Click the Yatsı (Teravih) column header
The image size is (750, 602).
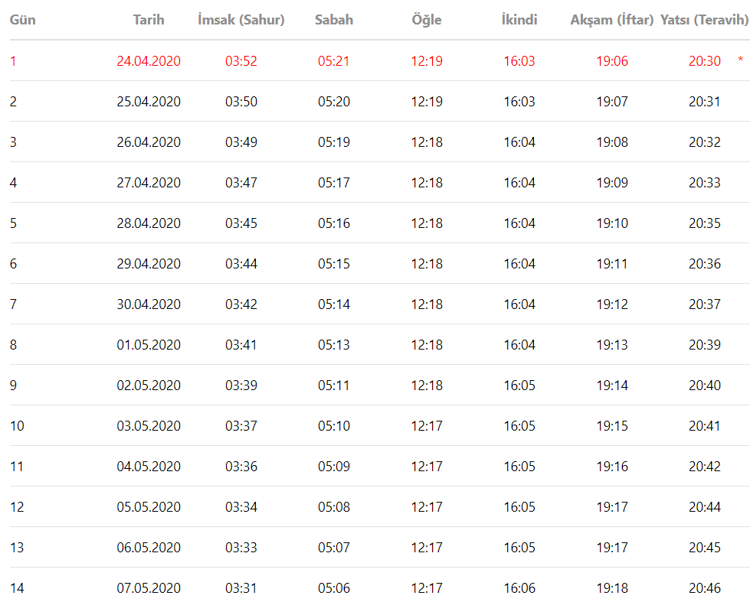[x=704, y=20]
